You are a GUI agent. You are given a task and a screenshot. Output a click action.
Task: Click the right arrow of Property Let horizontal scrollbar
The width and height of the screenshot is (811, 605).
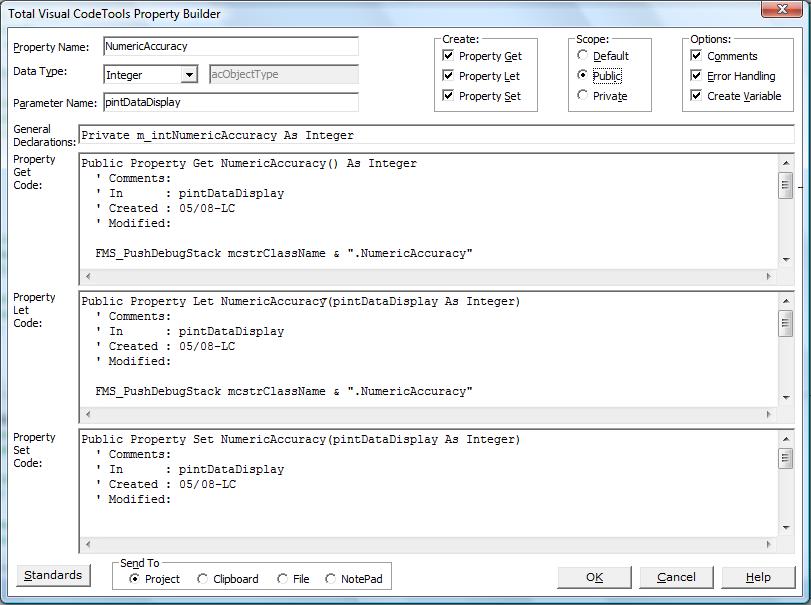coord(769,414)
